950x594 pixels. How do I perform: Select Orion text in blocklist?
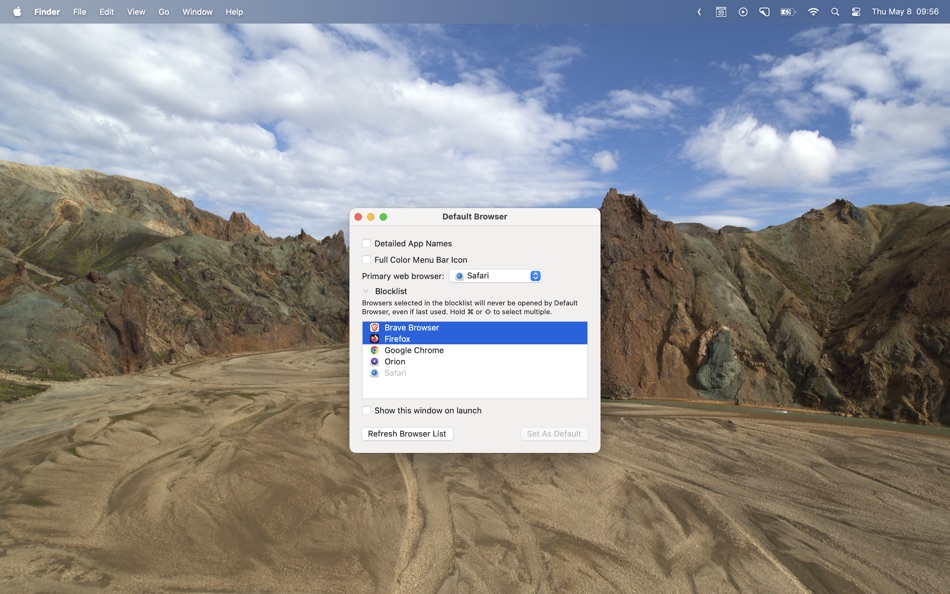(395, 361)
